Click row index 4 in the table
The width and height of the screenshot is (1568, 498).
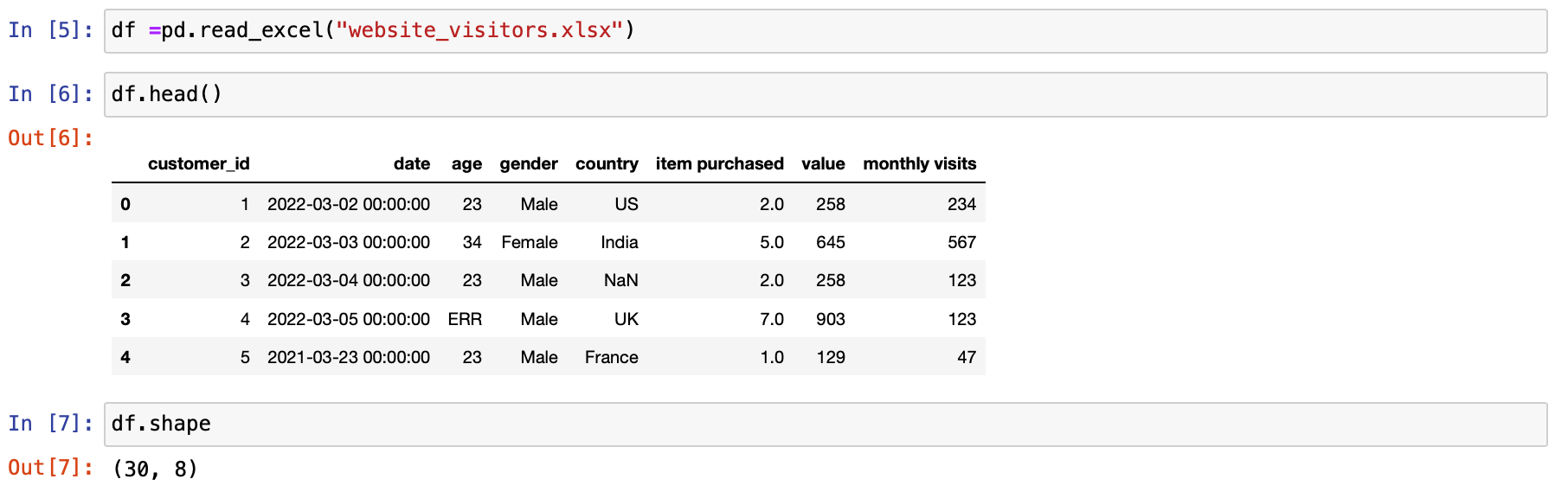pos(125,357)
